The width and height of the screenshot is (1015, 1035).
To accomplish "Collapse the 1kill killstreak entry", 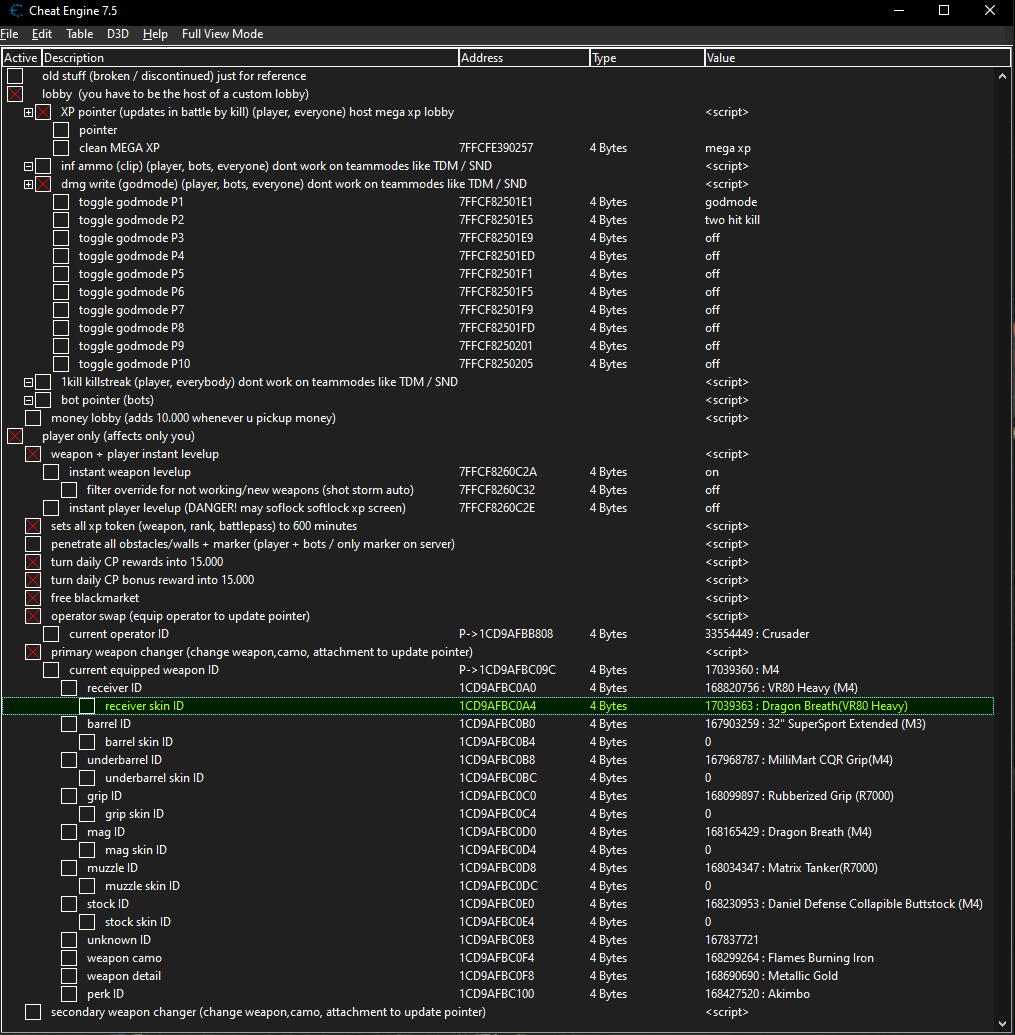I will pos(28,381).
